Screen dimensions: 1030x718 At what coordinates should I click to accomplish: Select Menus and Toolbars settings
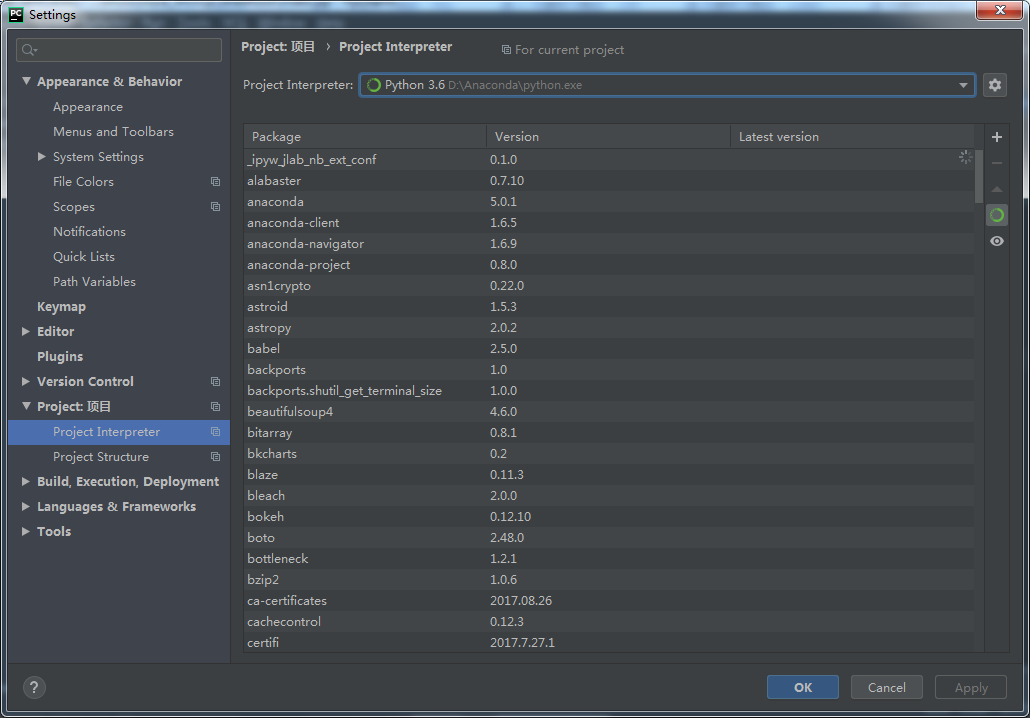point(113,131)
